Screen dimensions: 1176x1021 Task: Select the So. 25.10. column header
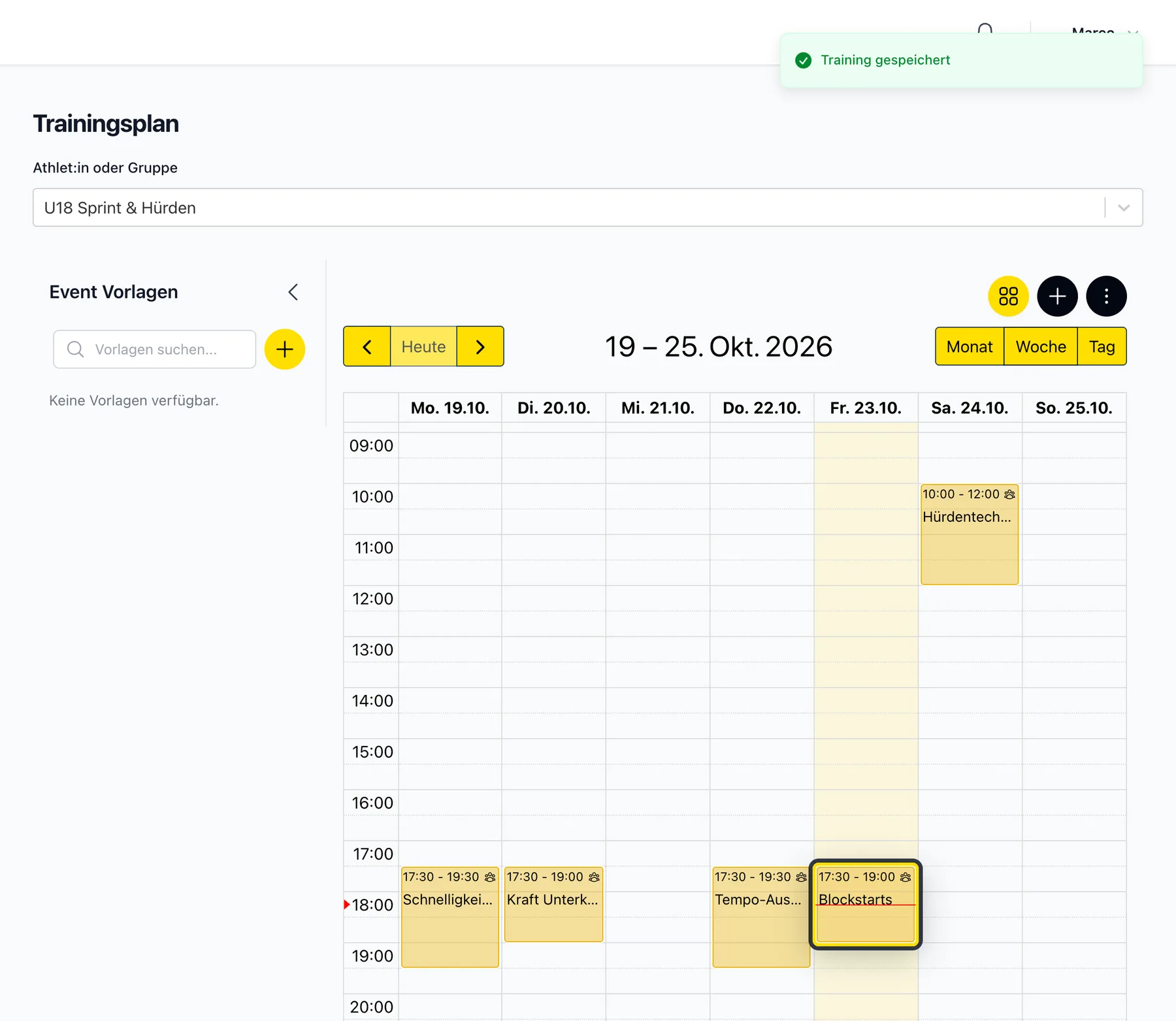tap(1074, 408)
